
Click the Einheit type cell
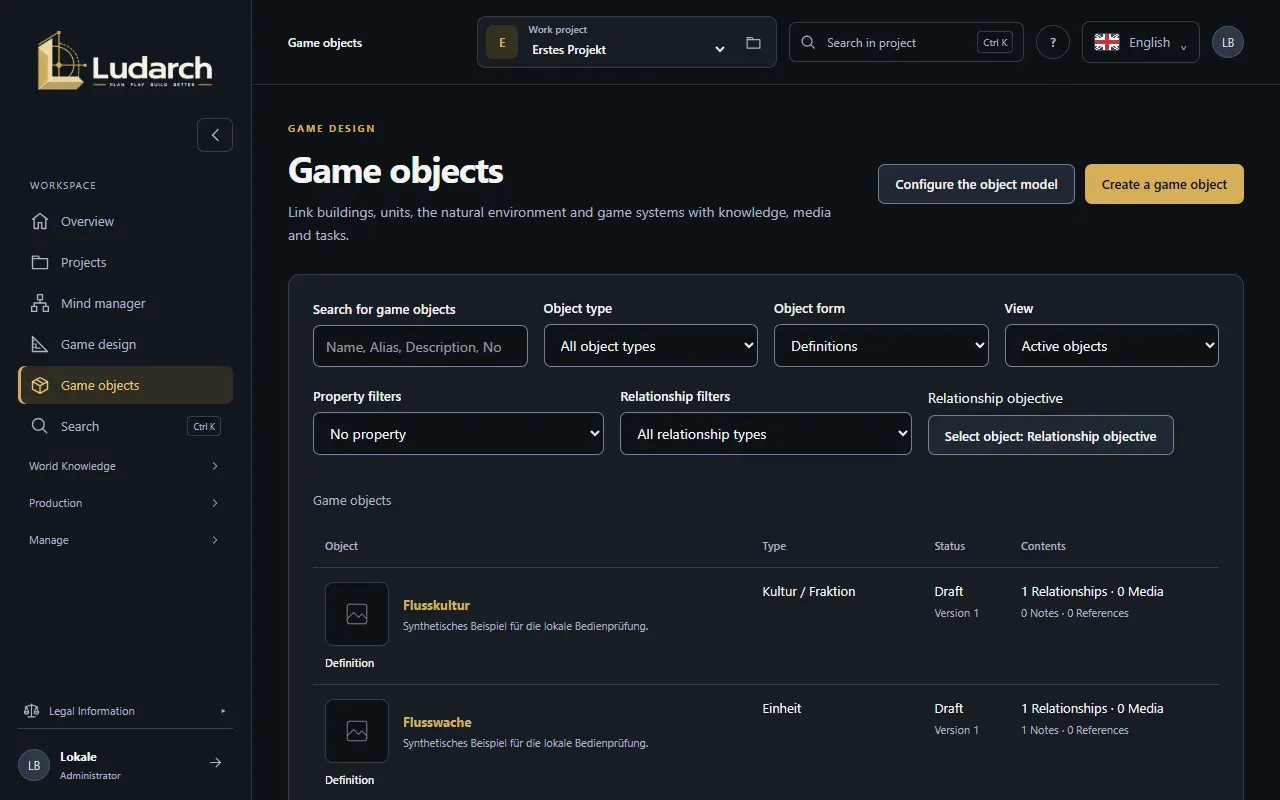click(x=782, y=708)
